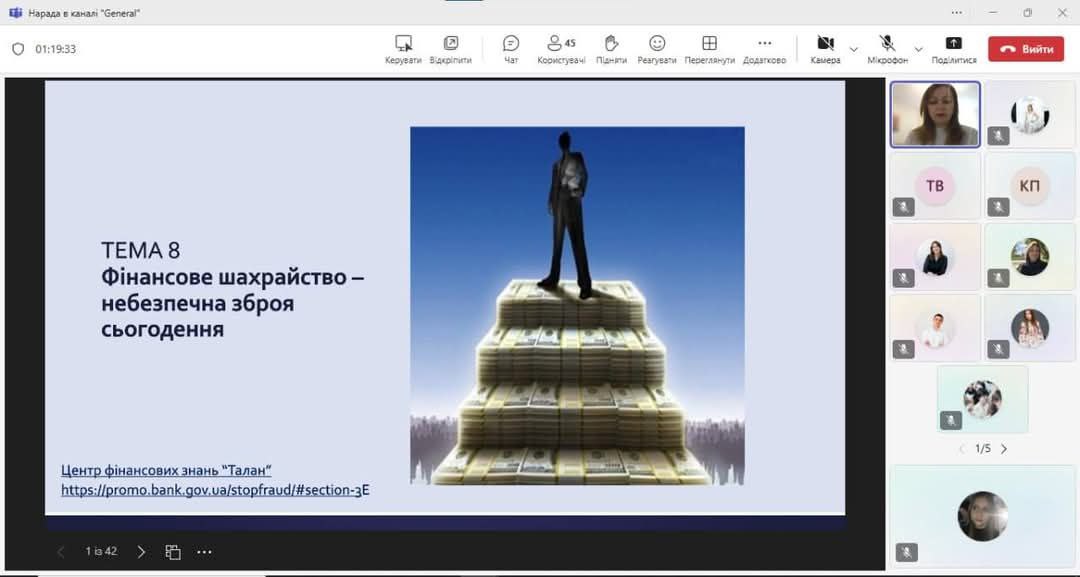Click Відкріпити to pop out content
The image size is (1080, 577).
[x=450, y=50]
